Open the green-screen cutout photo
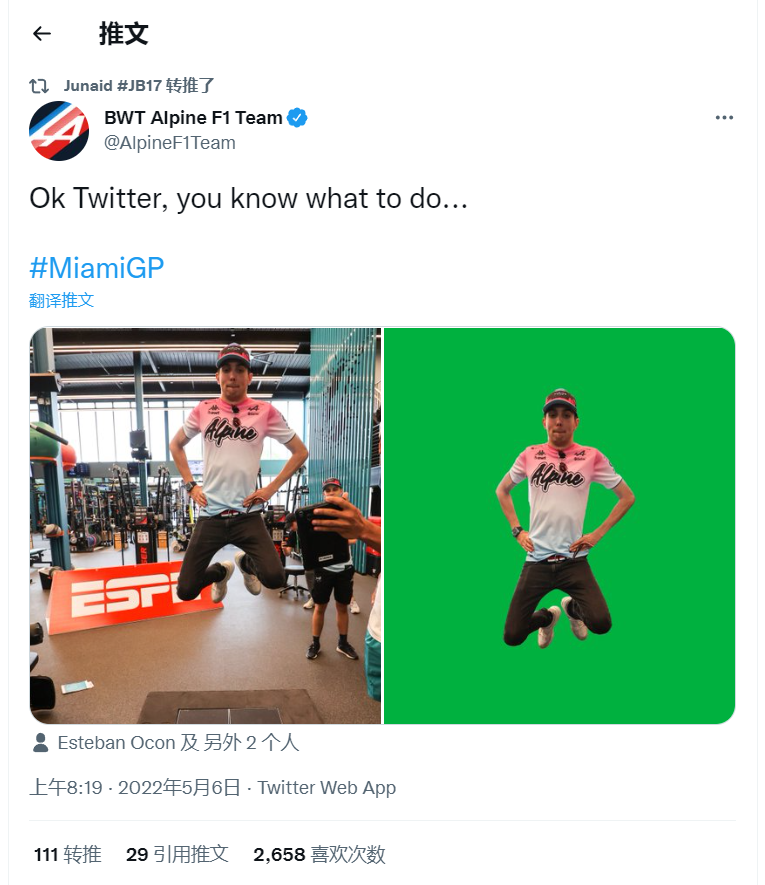The image size is (765, 885). tap(559, 525)
